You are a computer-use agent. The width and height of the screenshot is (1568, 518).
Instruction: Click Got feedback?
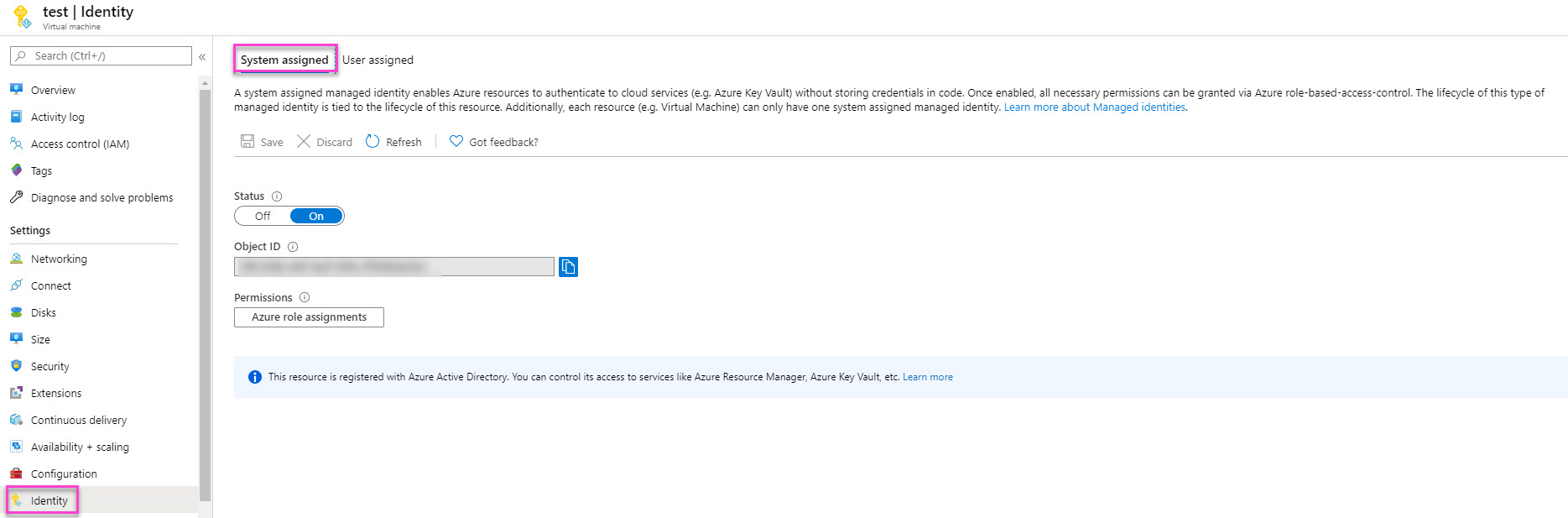[x=494, y=142]
